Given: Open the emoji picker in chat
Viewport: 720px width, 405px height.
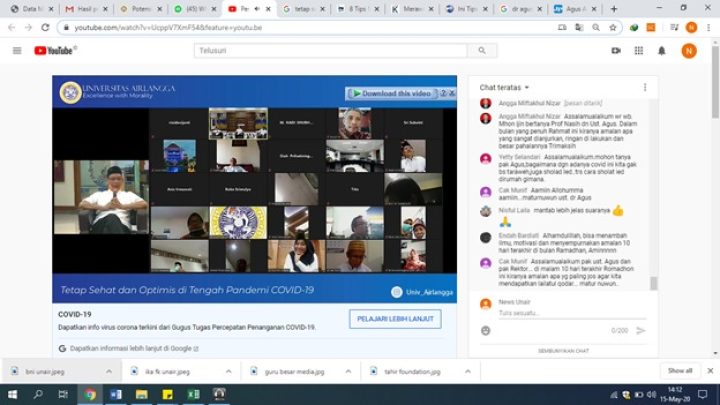Looking at the screenshot, I should (x=485, y=330).
